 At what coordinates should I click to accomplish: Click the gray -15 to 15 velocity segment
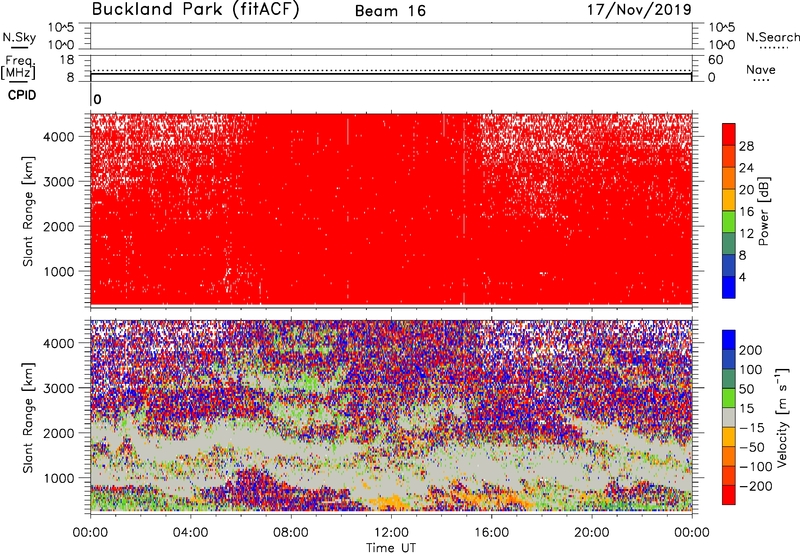[x=729, y=417]
